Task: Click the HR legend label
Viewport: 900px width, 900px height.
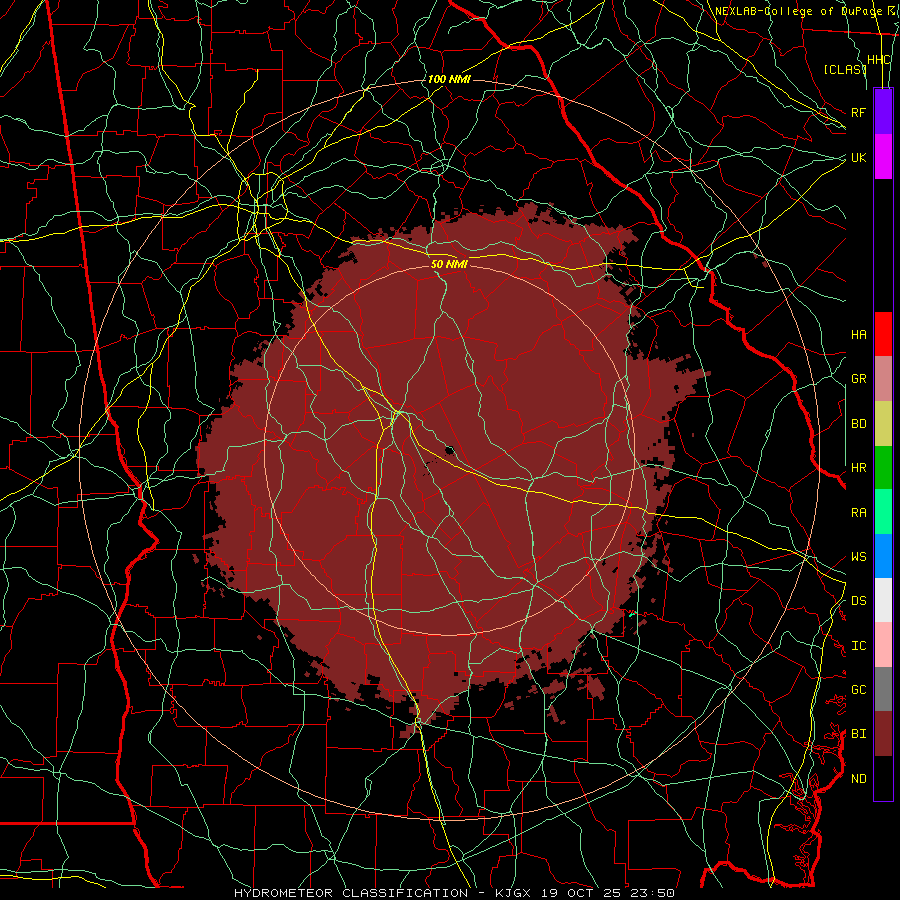Action: point(859,468)
